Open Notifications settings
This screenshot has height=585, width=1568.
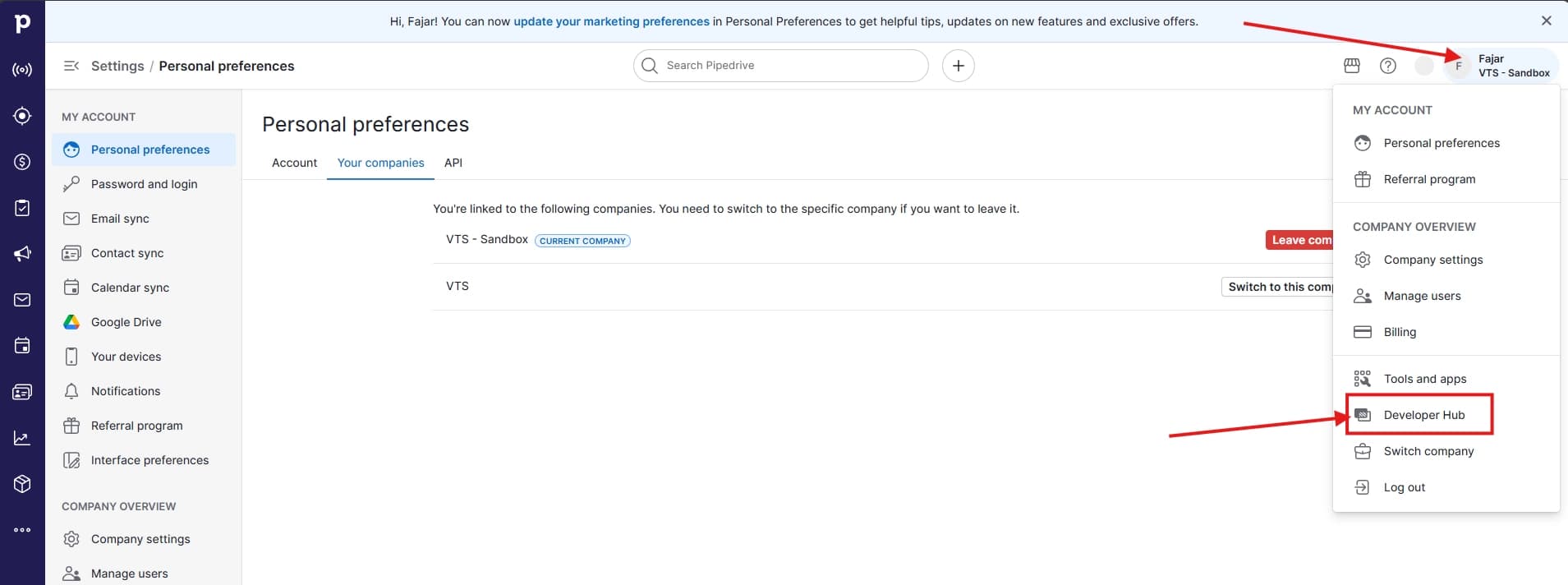pyautogui.click(x=144, y=391)
